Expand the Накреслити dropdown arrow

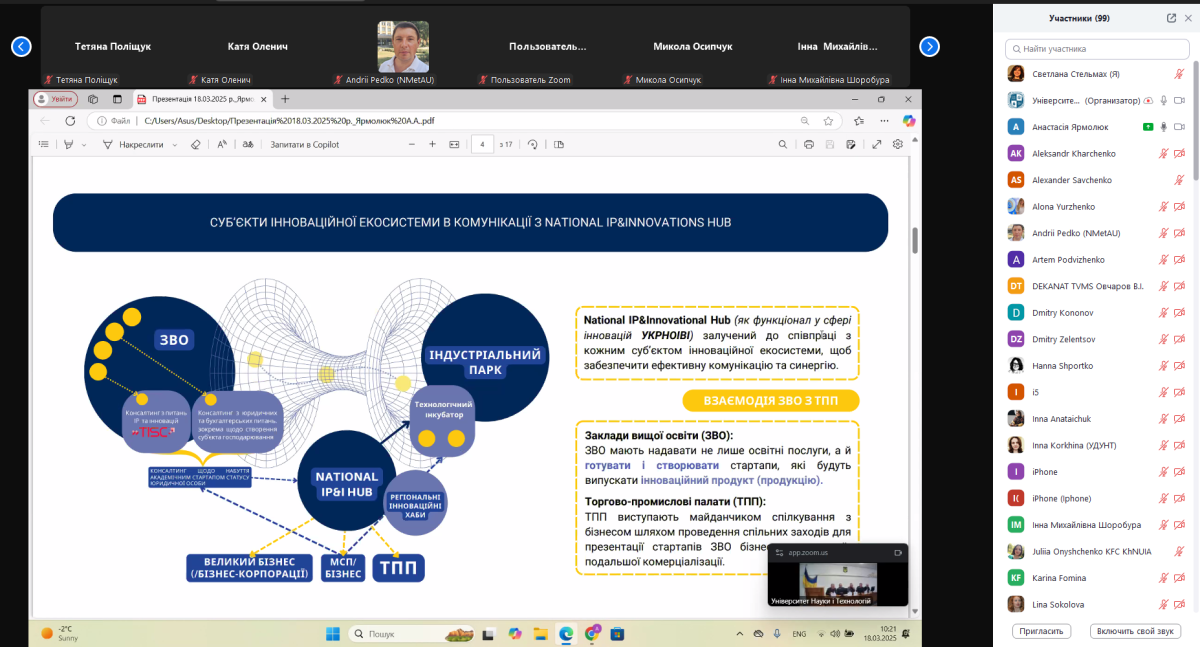coord(174,144)
